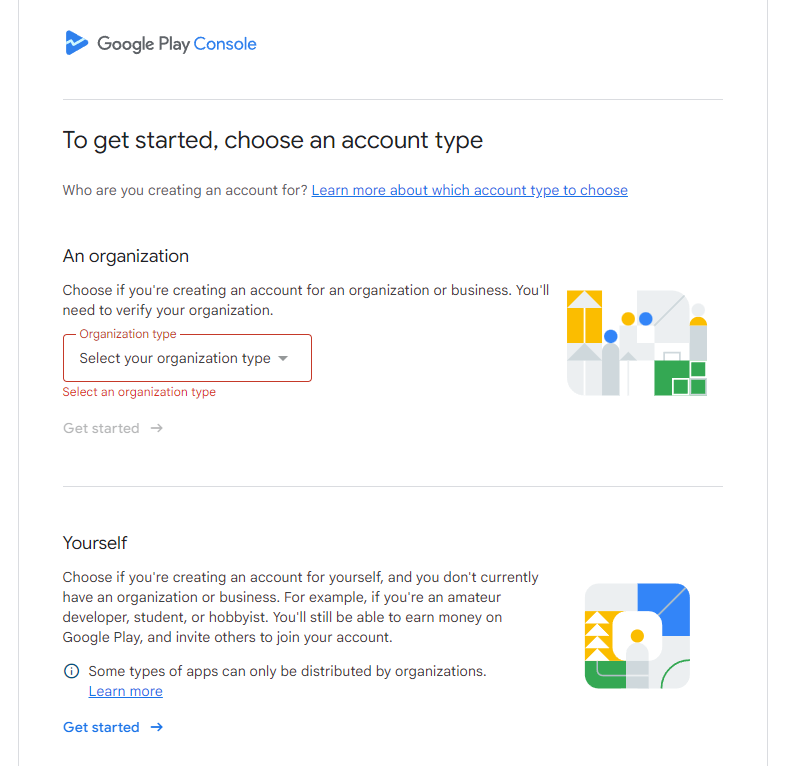
Task: Click the 'Who are you creating an account for?' text
Action: [x=185, y=190]
